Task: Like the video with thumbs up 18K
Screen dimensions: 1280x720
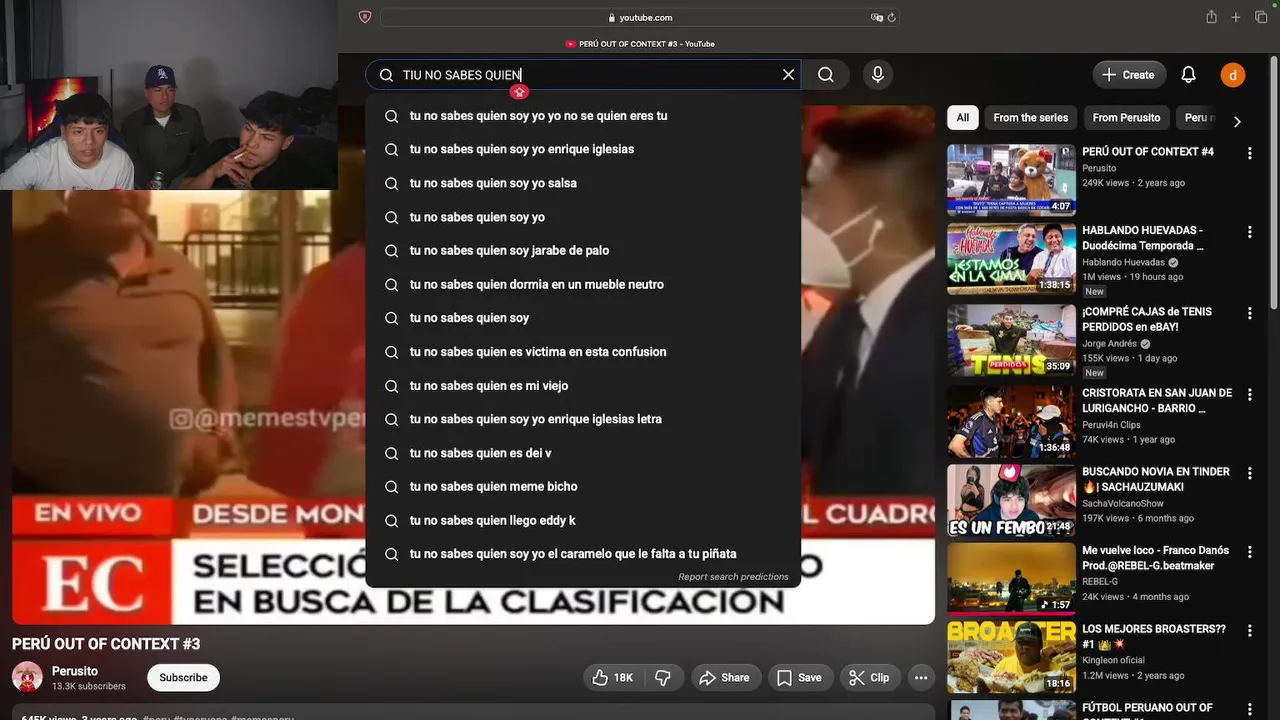Action: click(x=612, y=678)
